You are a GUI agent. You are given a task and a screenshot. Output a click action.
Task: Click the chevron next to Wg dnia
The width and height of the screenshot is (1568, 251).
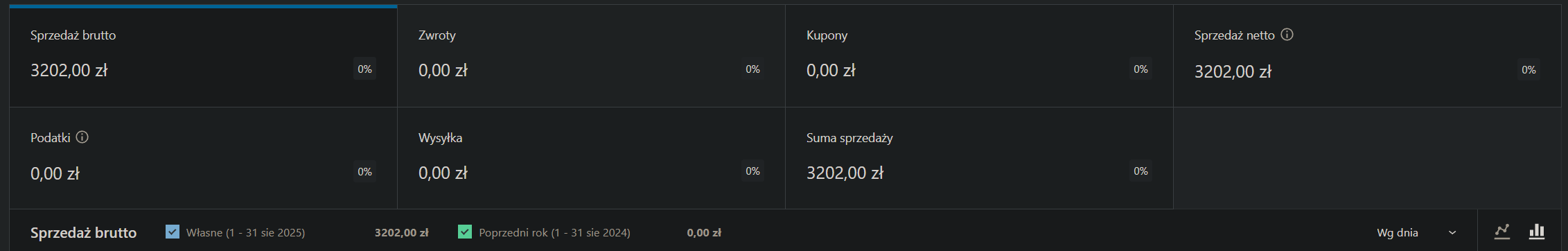click(x=1452, y=233)
